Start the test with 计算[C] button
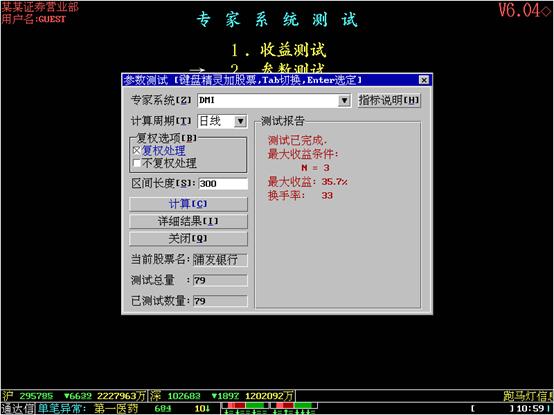554x415 pixels. click(188, 204)
